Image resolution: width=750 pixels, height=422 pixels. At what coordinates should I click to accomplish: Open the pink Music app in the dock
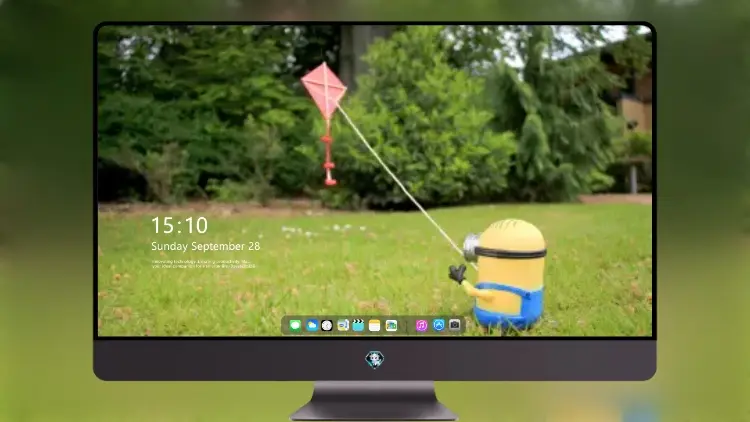tap(421, 326)
